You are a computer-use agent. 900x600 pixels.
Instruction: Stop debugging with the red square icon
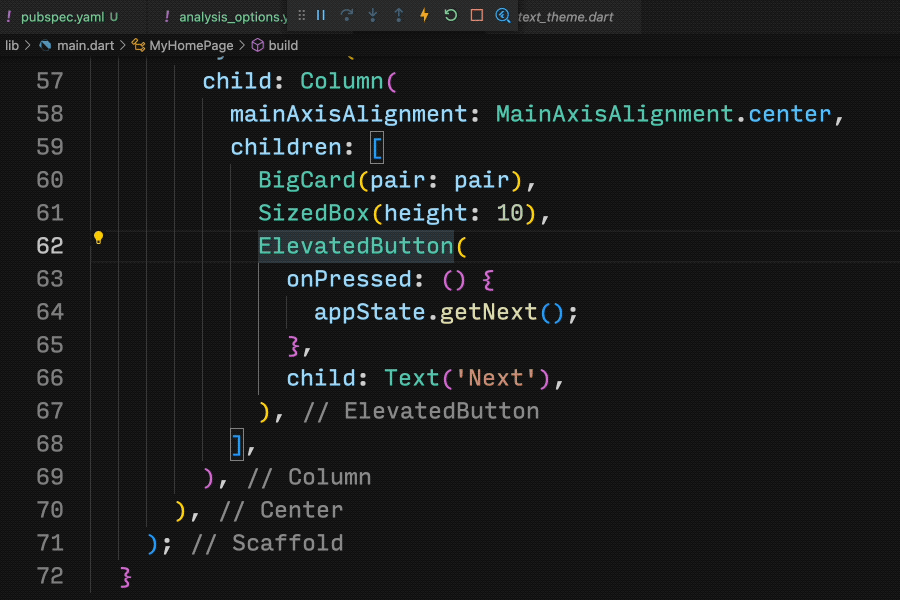coord(477,15)
